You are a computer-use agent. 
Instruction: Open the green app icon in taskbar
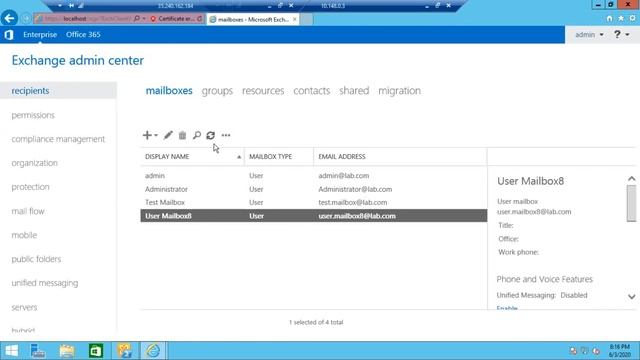click(96, 351)
